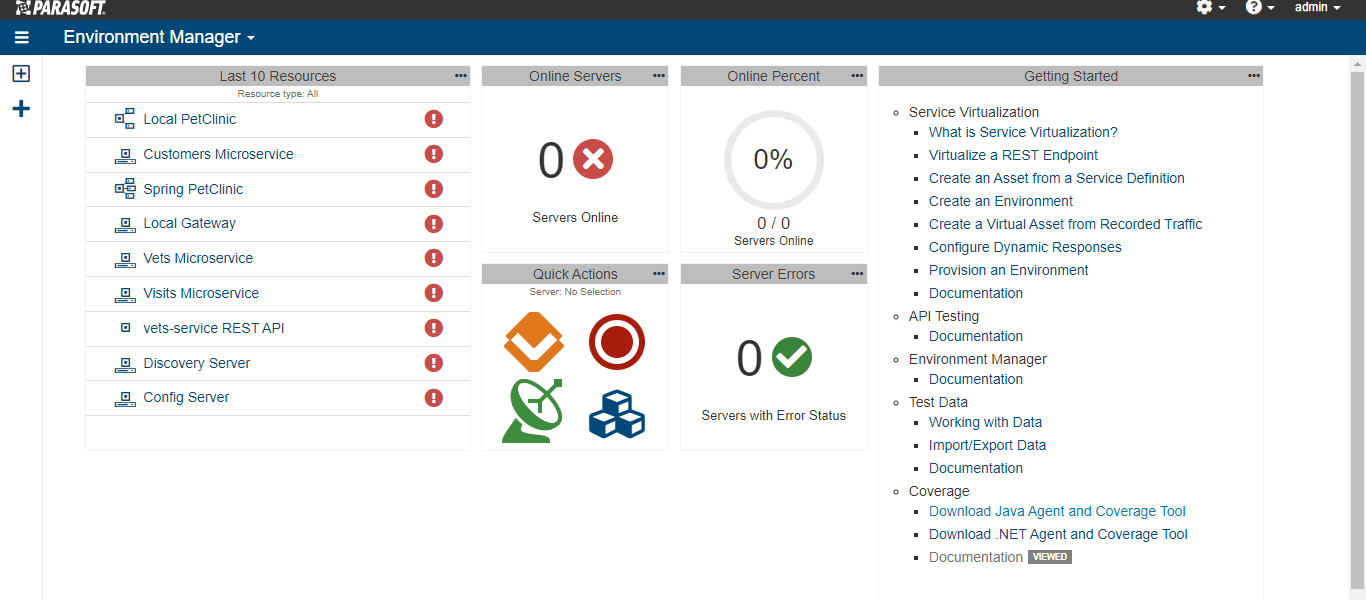Click the error status icon for Local Gateway
This screenshot has width=1366, height=600.
tap(434, 223)
